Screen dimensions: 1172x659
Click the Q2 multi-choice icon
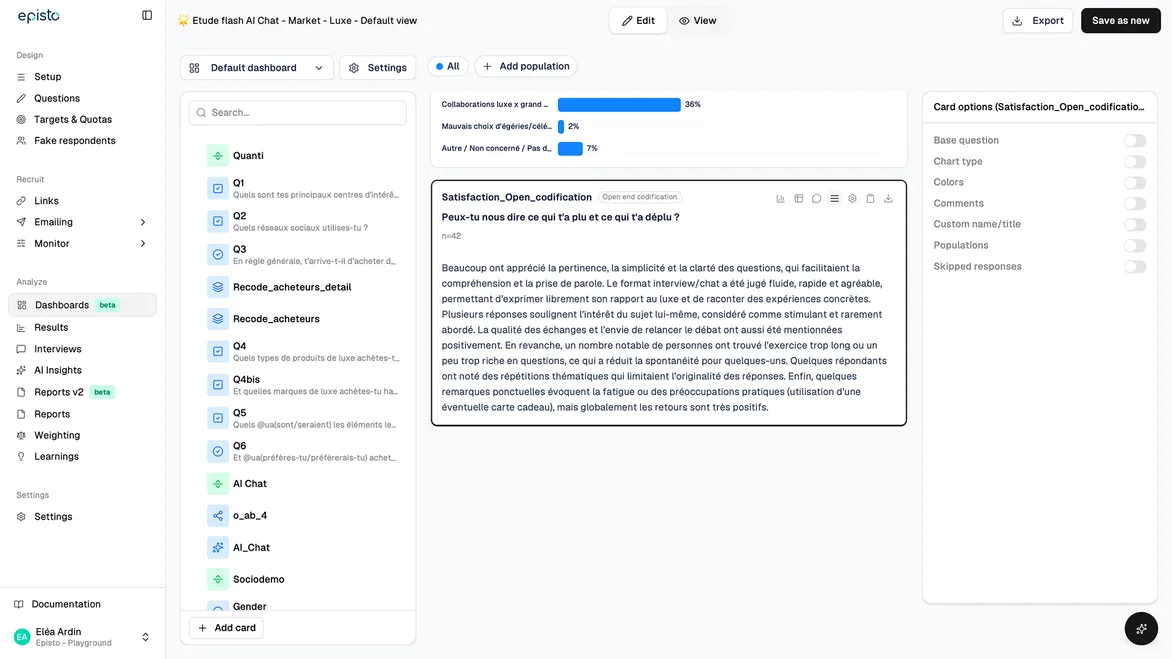click(218, 221)
